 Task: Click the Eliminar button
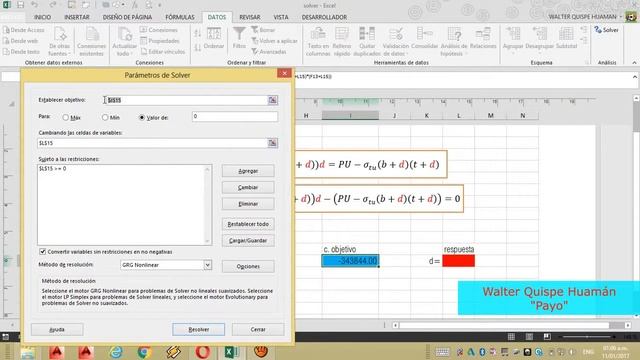tap(248, 204)
